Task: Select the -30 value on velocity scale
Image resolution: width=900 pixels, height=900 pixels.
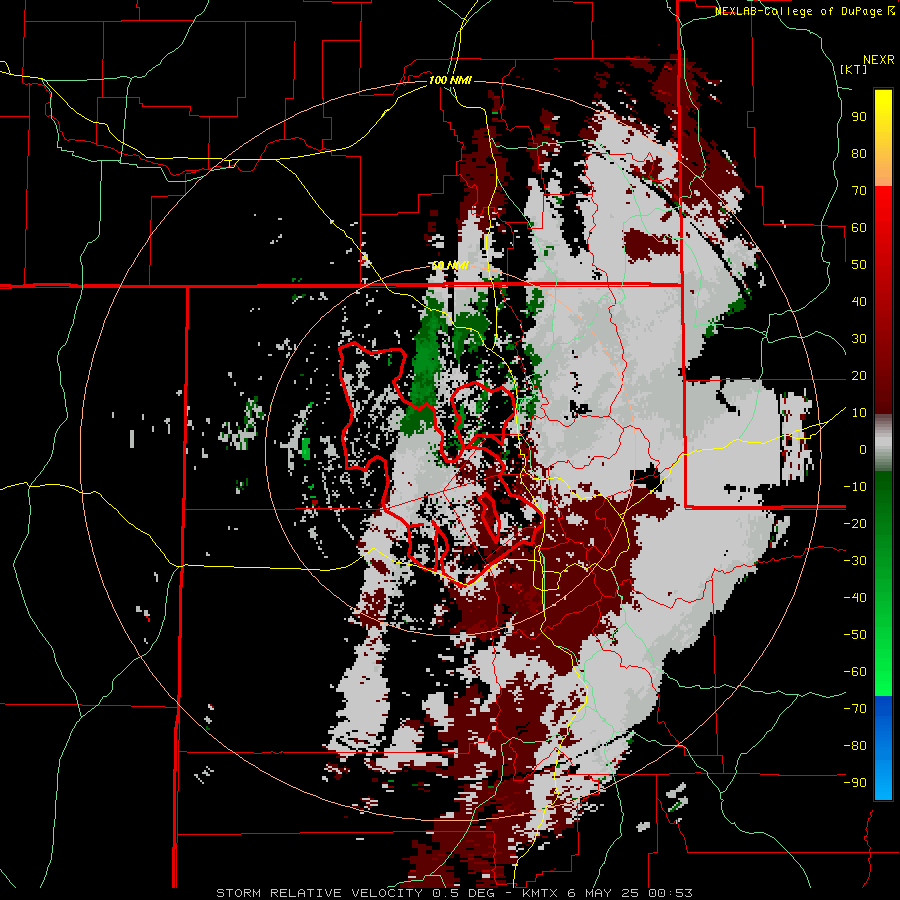Action: coord(855,561)
